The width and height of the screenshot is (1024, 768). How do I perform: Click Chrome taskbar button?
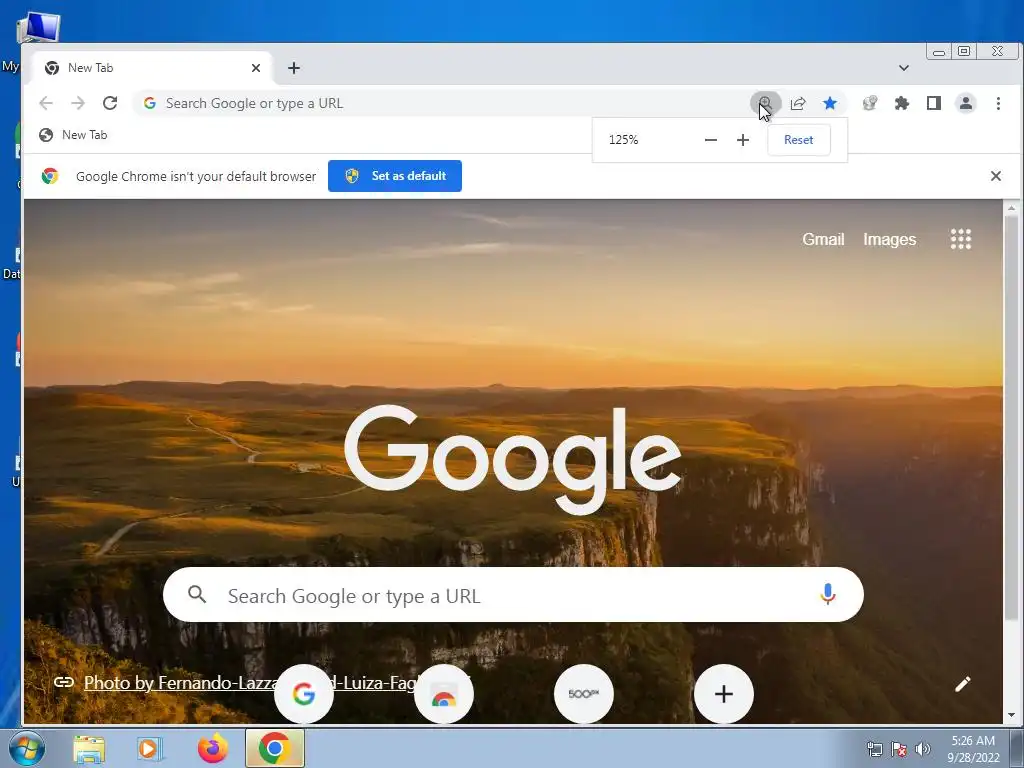tap(275, 748)
